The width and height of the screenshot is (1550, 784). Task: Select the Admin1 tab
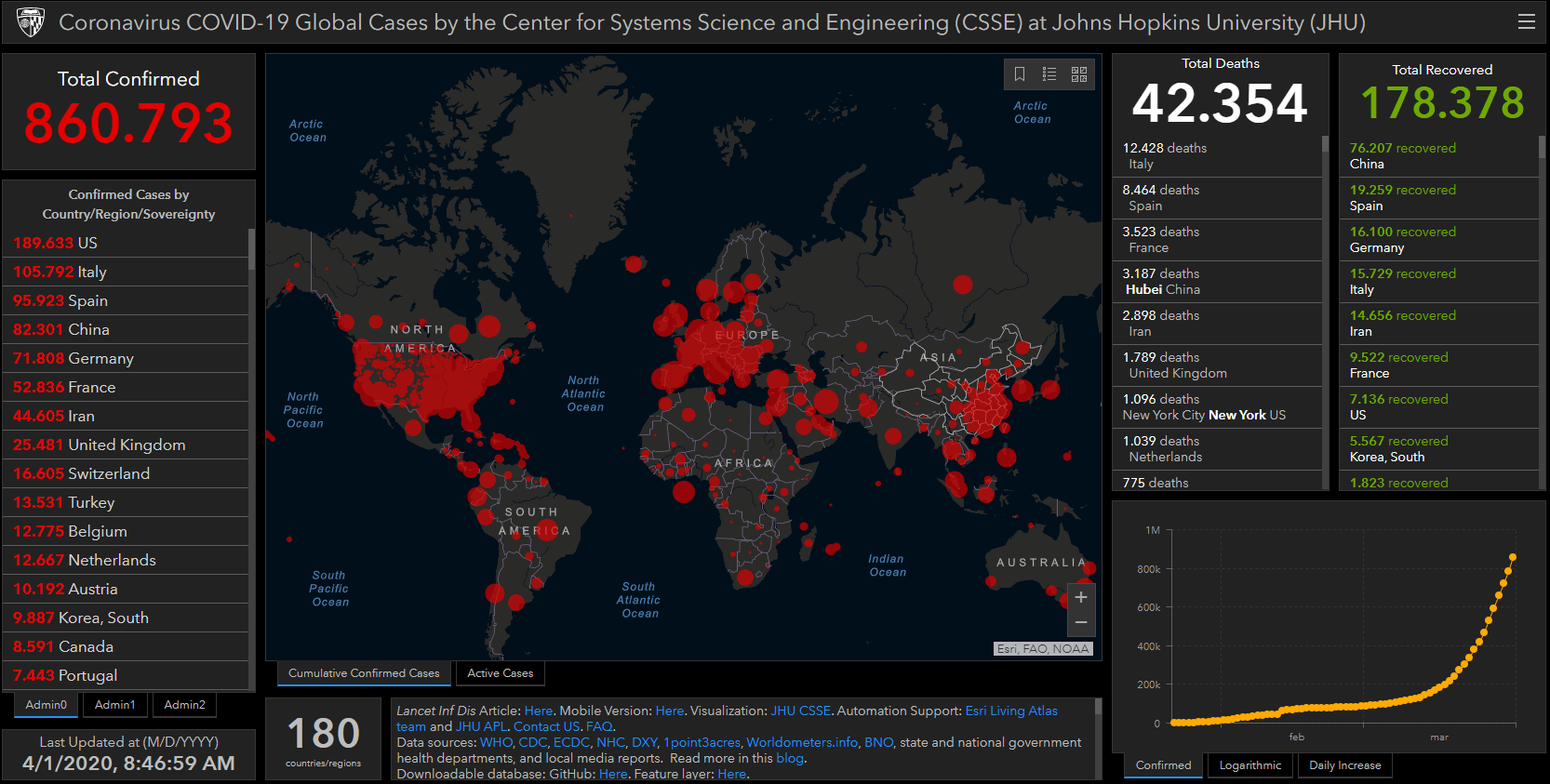click(115, 705)
